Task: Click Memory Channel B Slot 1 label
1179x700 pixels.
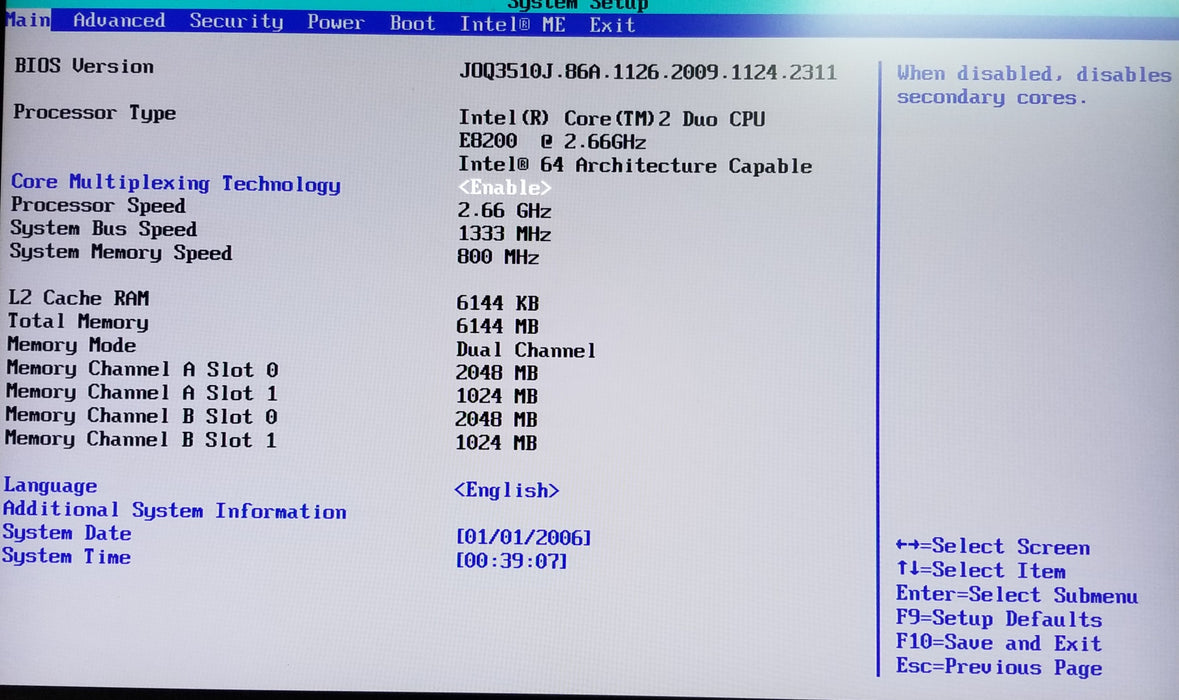Action: coord(141,439)
